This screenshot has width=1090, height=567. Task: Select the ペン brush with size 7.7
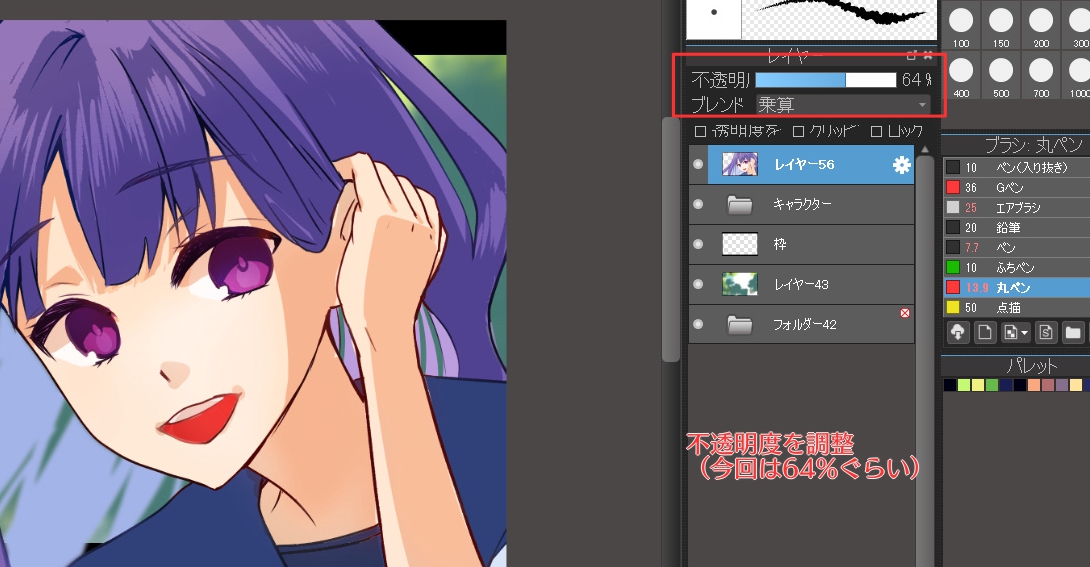click(1016, 247)
